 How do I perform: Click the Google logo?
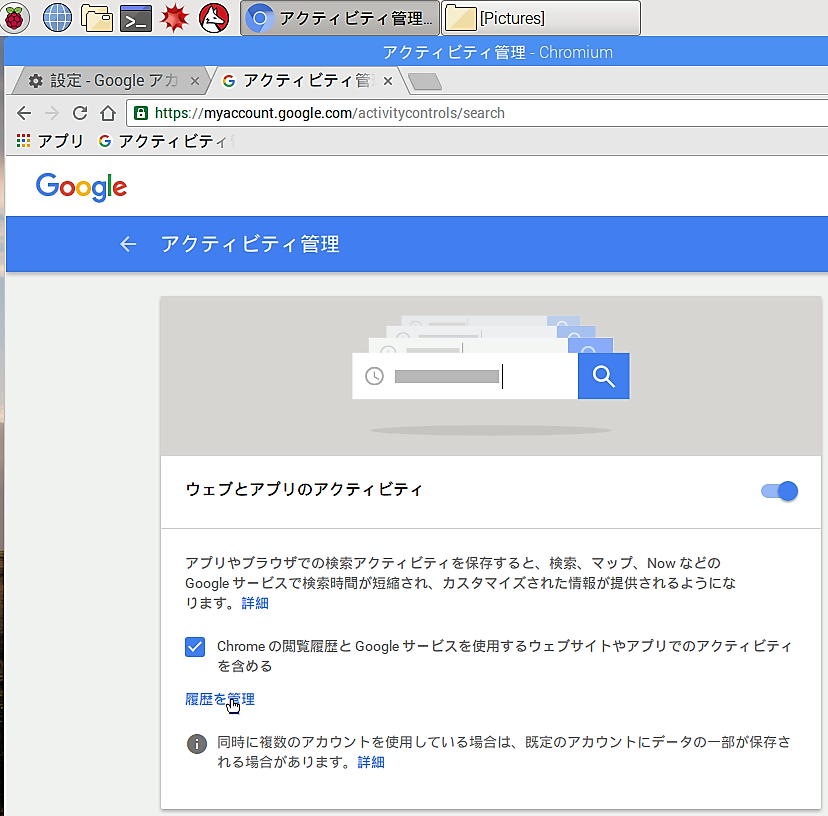(x=81, y=187)
